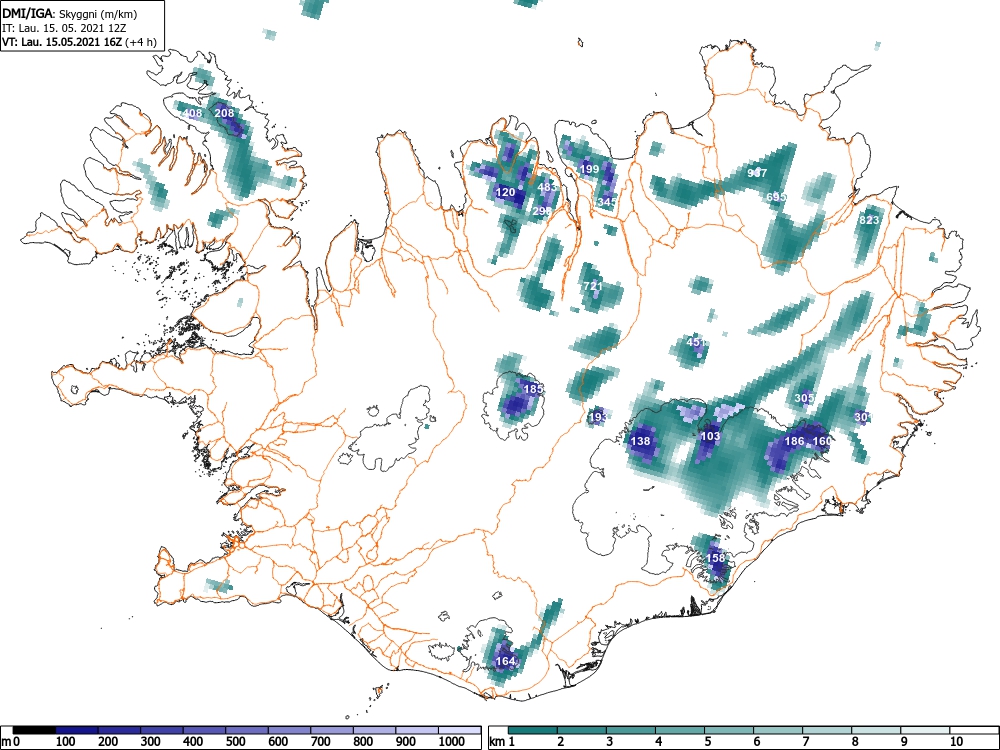Screen dimensions: 1000x750
Task: Pick the map value 160
Action: point(822,441)
